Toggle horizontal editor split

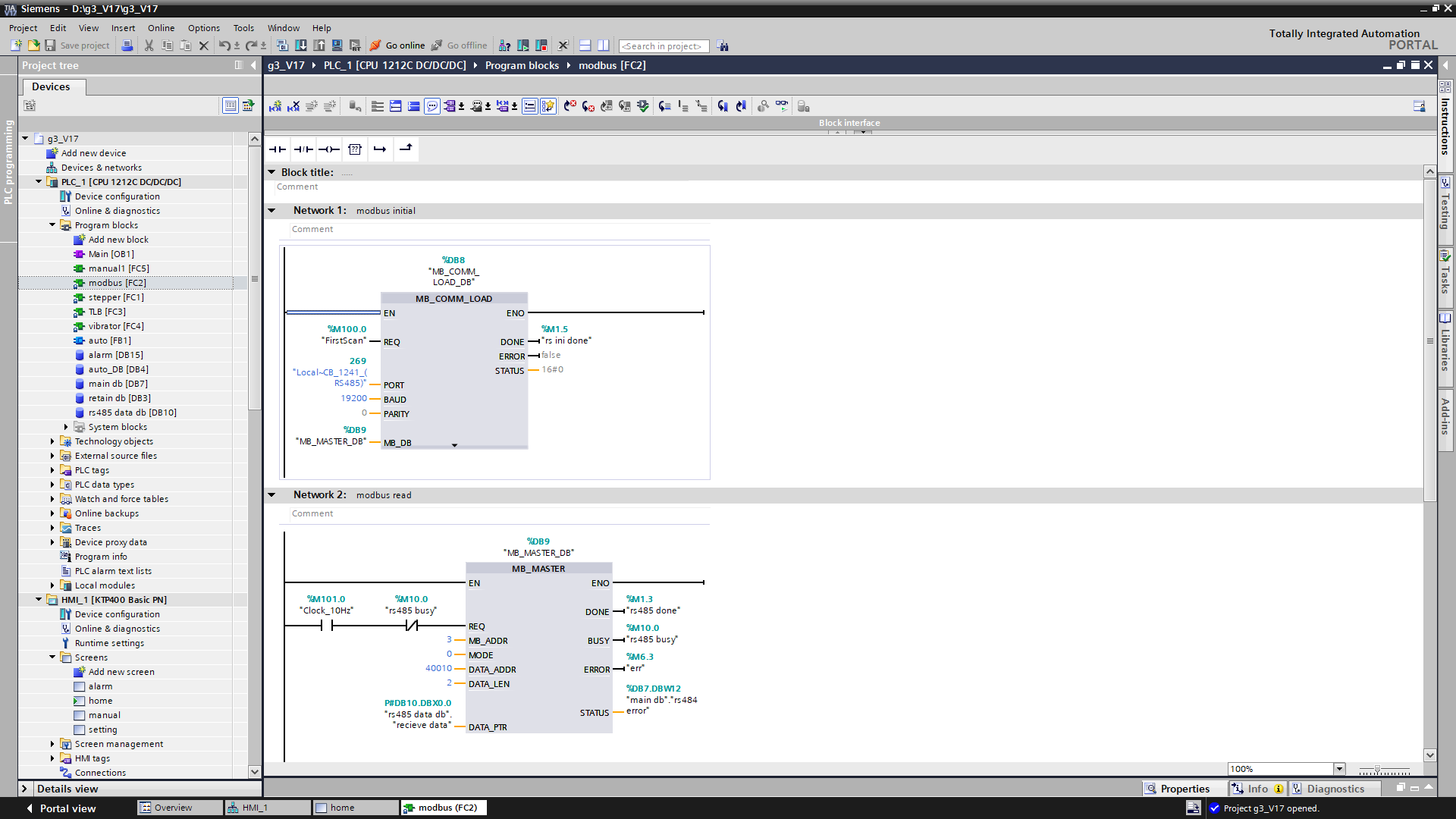point(585,45)
